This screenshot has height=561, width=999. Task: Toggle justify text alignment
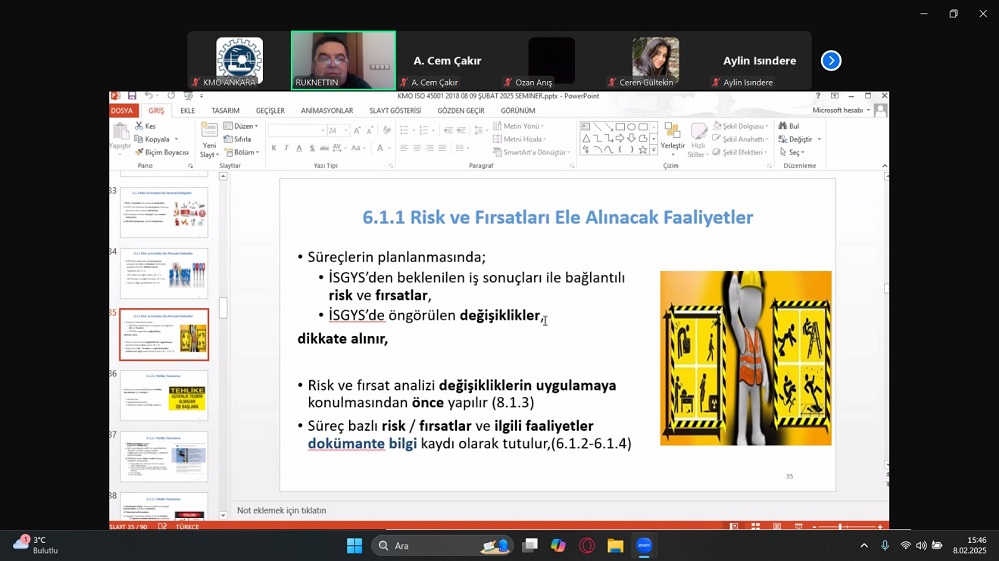pos(442,148)
